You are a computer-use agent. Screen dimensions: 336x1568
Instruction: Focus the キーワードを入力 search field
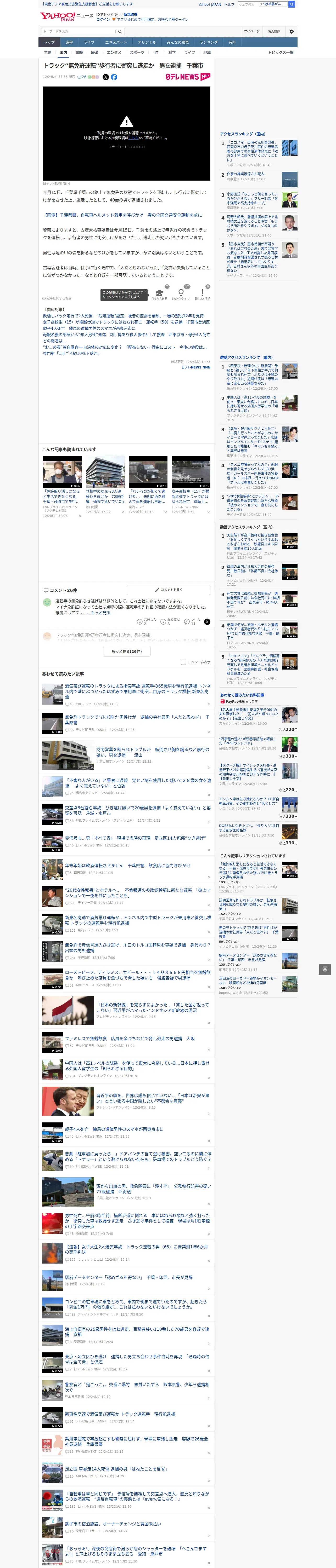point(79,32)
